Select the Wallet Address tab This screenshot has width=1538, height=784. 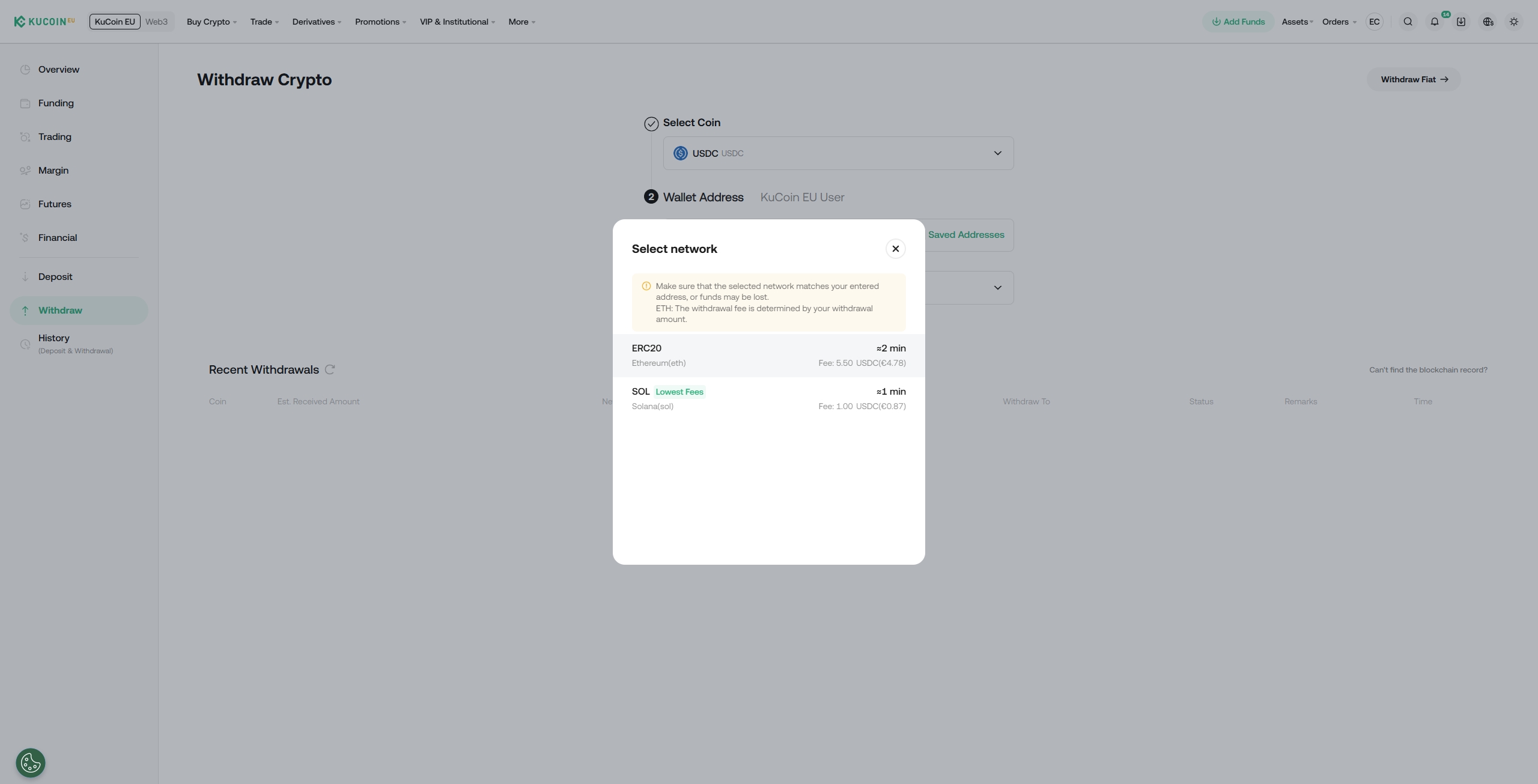[x=703, y=197]
